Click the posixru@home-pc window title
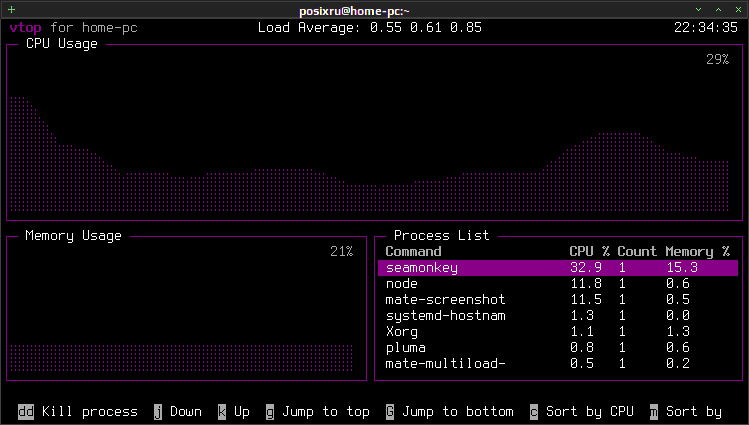The image size is (749, 425). (354, 11)
